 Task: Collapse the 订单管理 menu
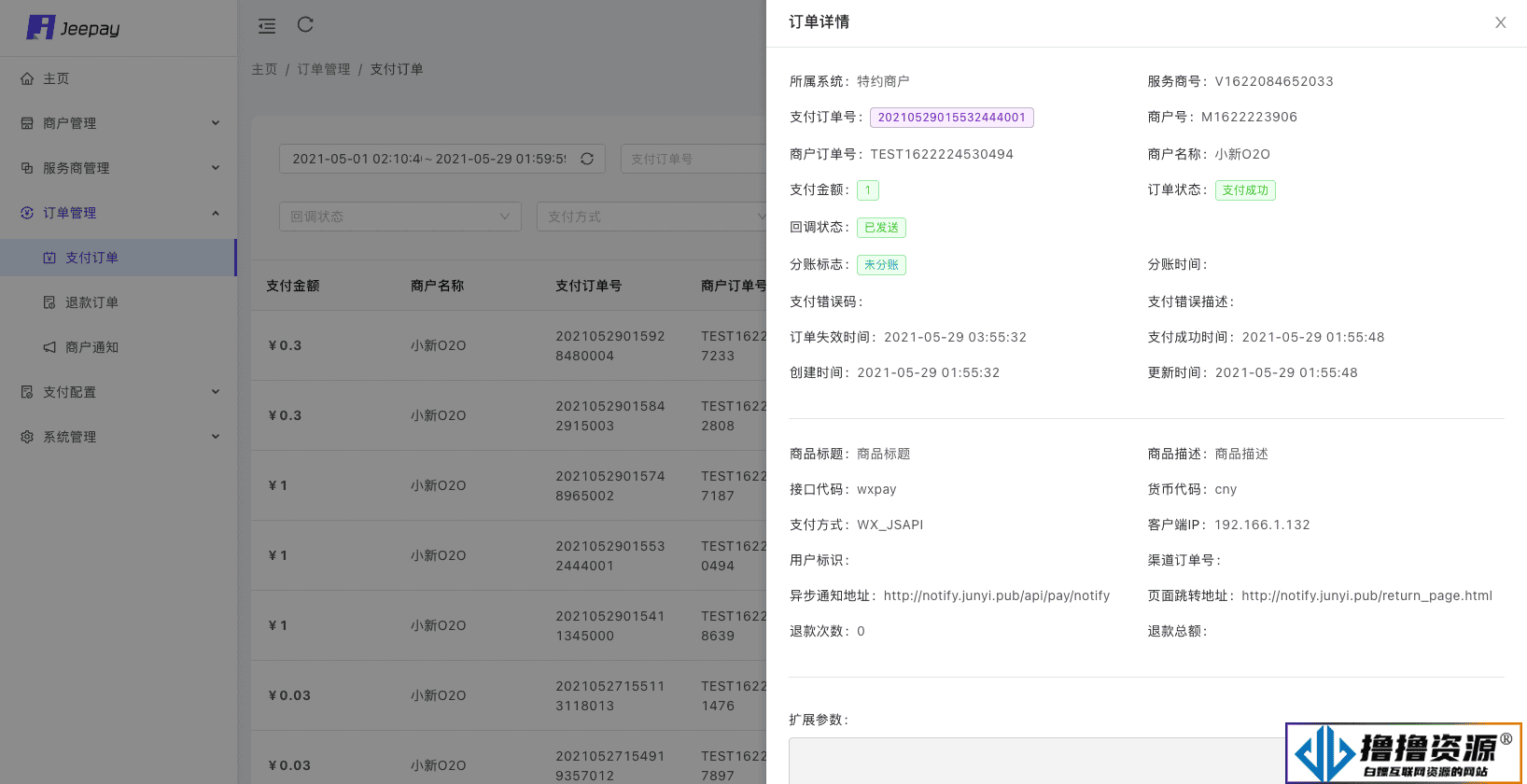point(119,213)
